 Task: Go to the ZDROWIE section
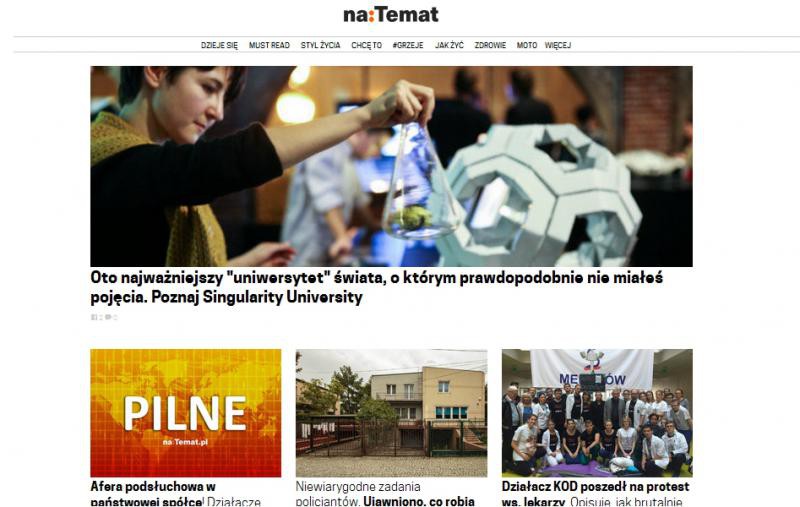(x=490, y=45)
